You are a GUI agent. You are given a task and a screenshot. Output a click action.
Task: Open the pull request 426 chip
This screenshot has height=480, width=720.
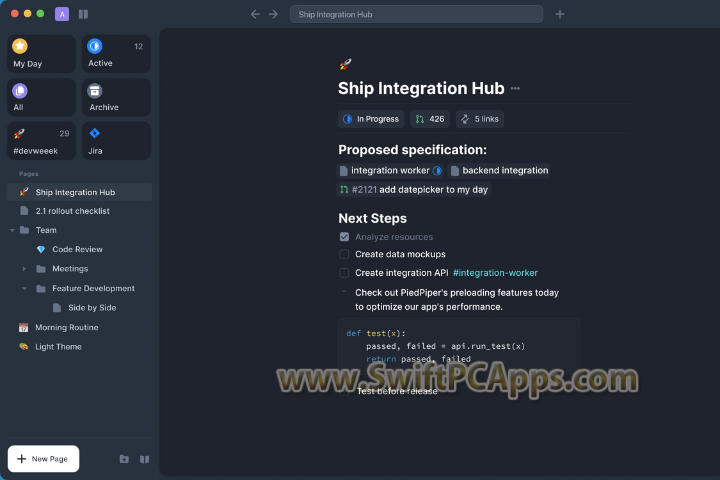430,119
